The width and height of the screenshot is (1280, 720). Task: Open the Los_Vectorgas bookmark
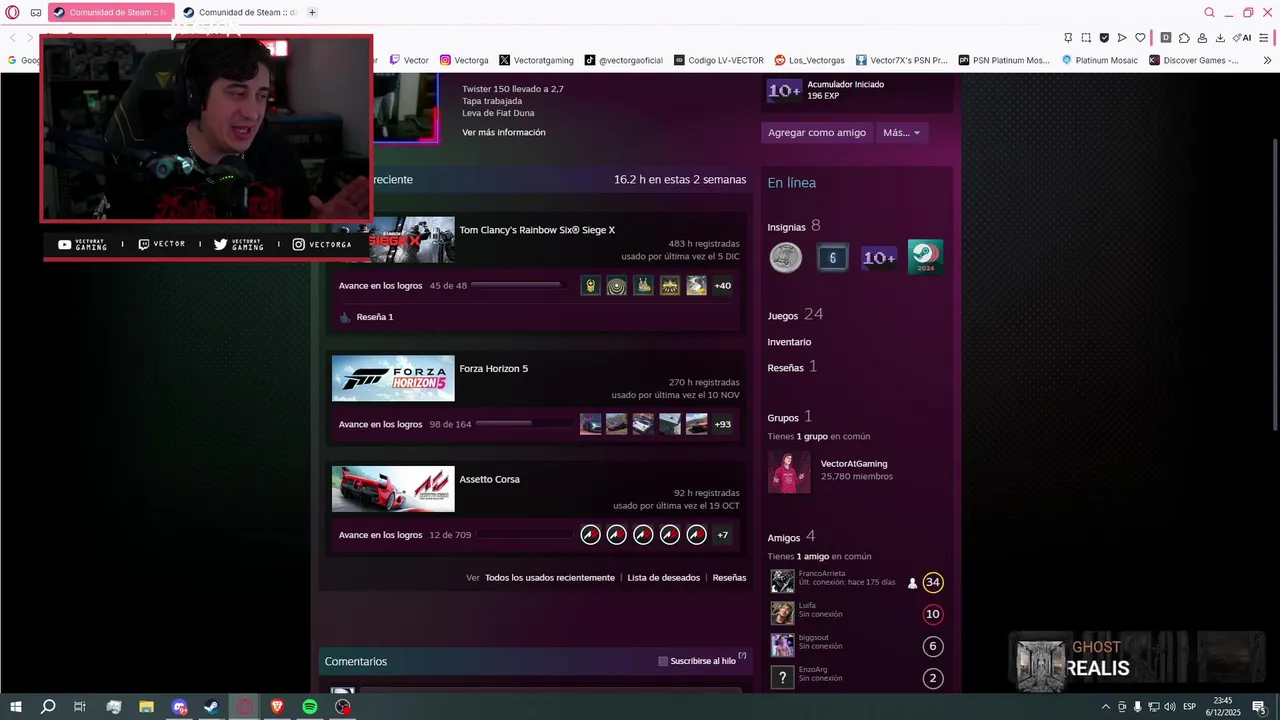click(810, 60)
